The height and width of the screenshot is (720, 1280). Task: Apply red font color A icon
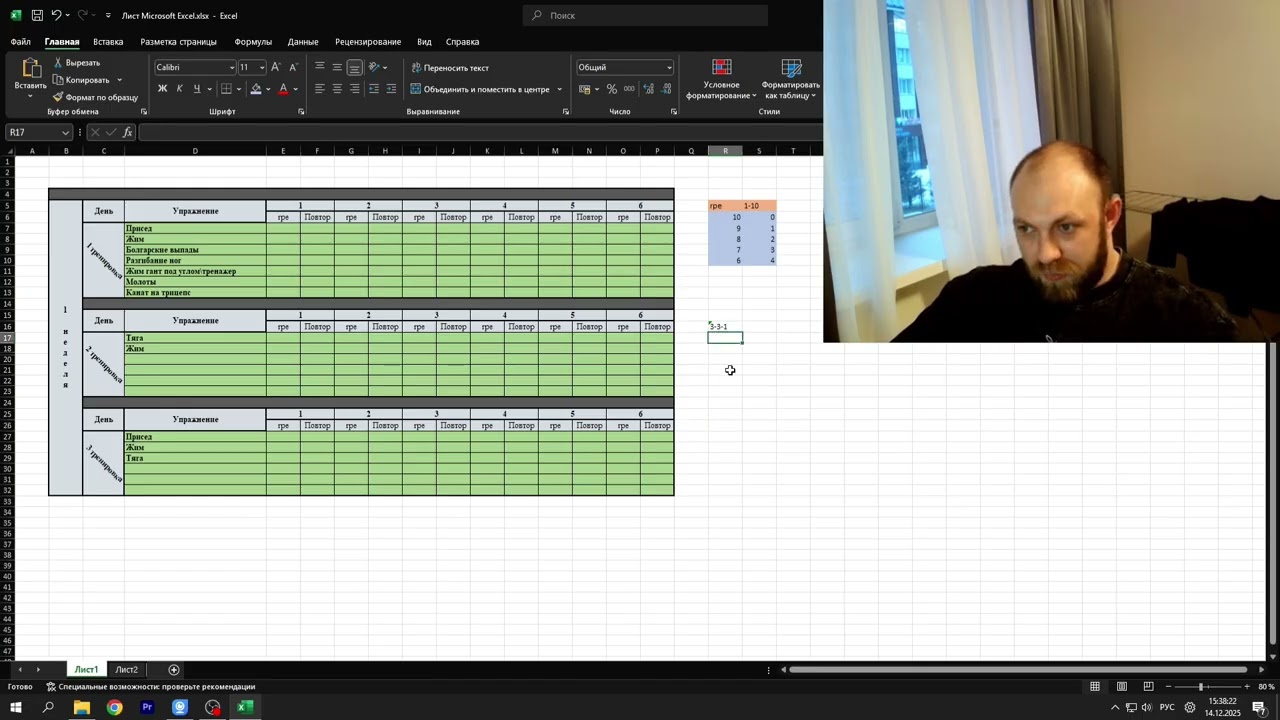(x=283, y=89)
